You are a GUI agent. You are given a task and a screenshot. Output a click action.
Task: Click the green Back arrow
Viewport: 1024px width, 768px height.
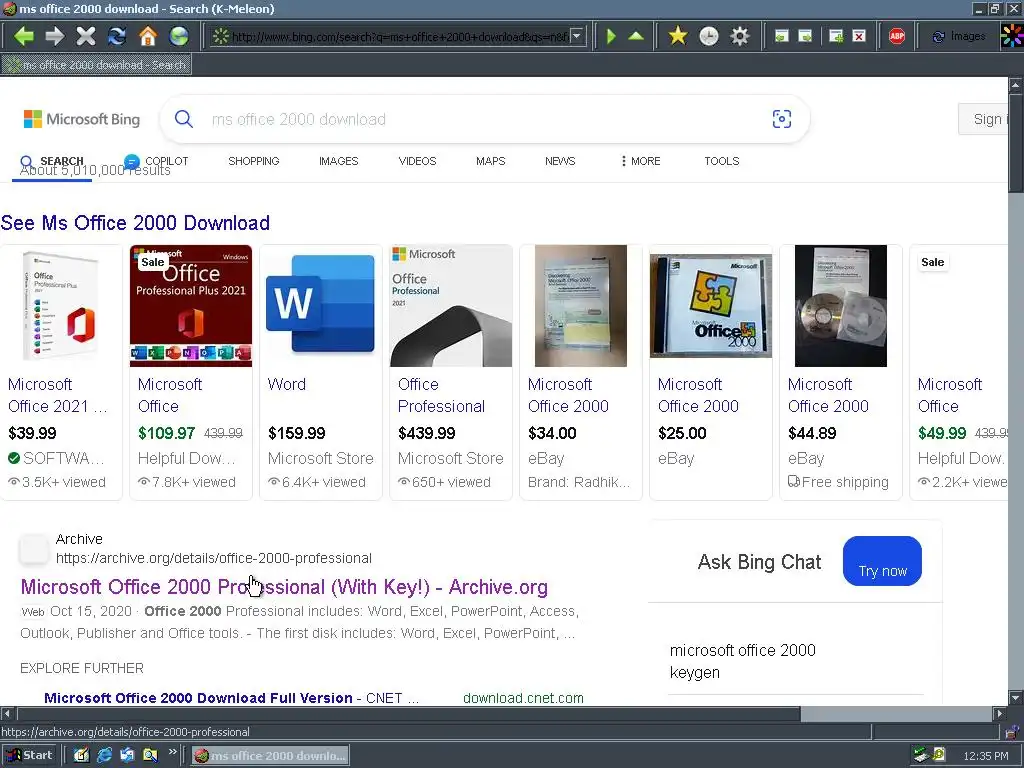pyautogui.click(x=24, y=36)
